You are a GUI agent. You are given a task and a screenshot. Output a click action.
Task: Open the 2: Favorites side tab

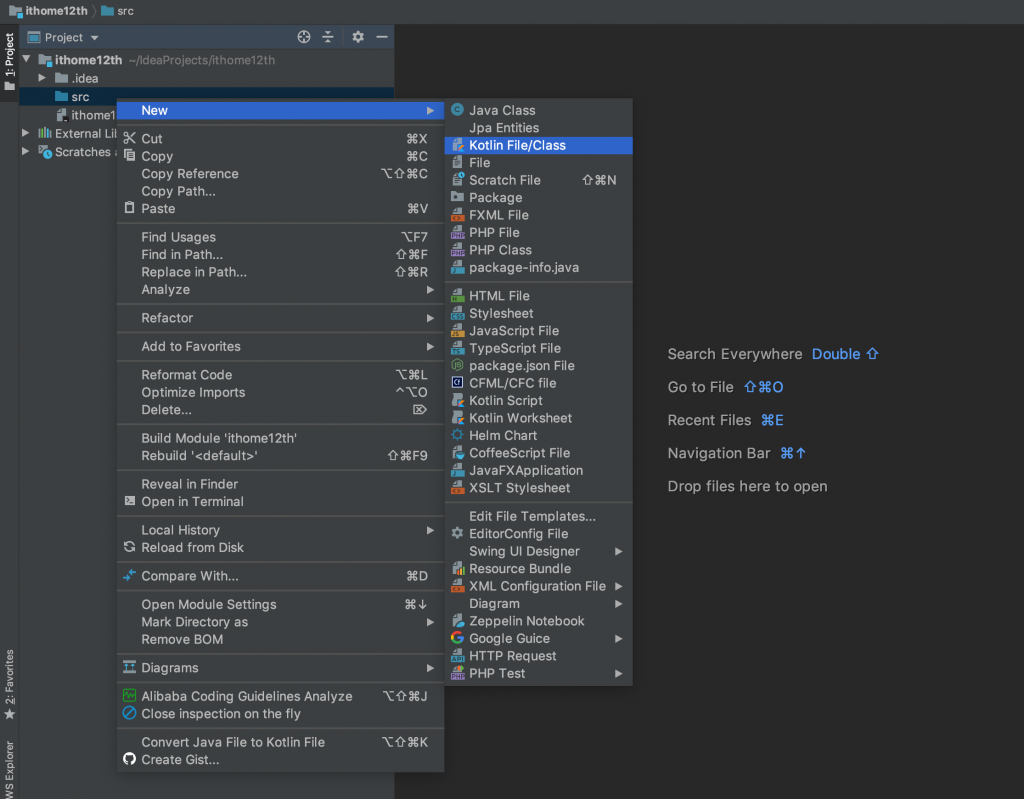[9, 684]
